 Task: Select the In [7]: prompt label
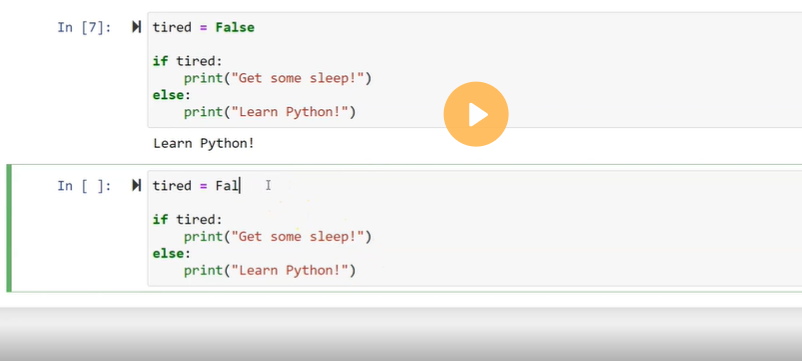pos(84,27)
